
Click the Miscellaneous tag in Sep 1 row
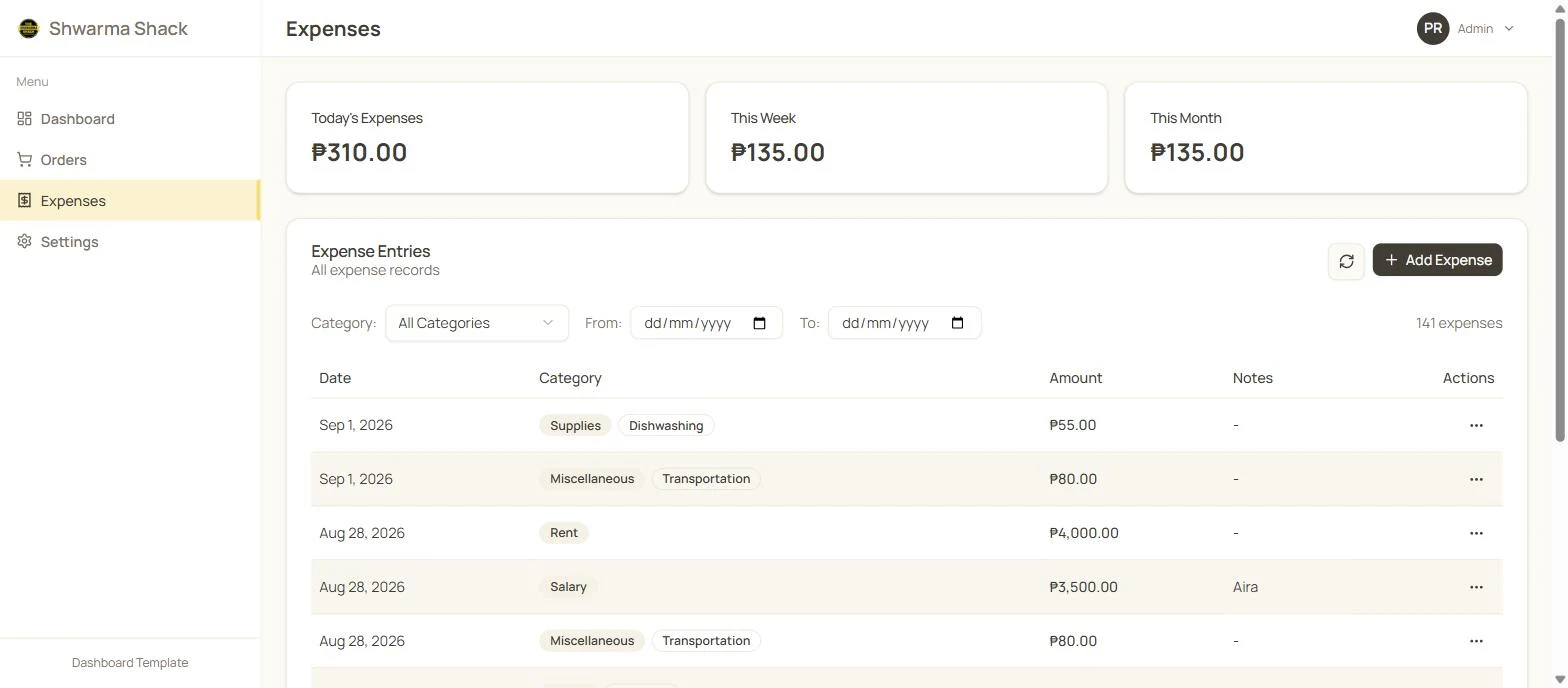coord(592,479)
